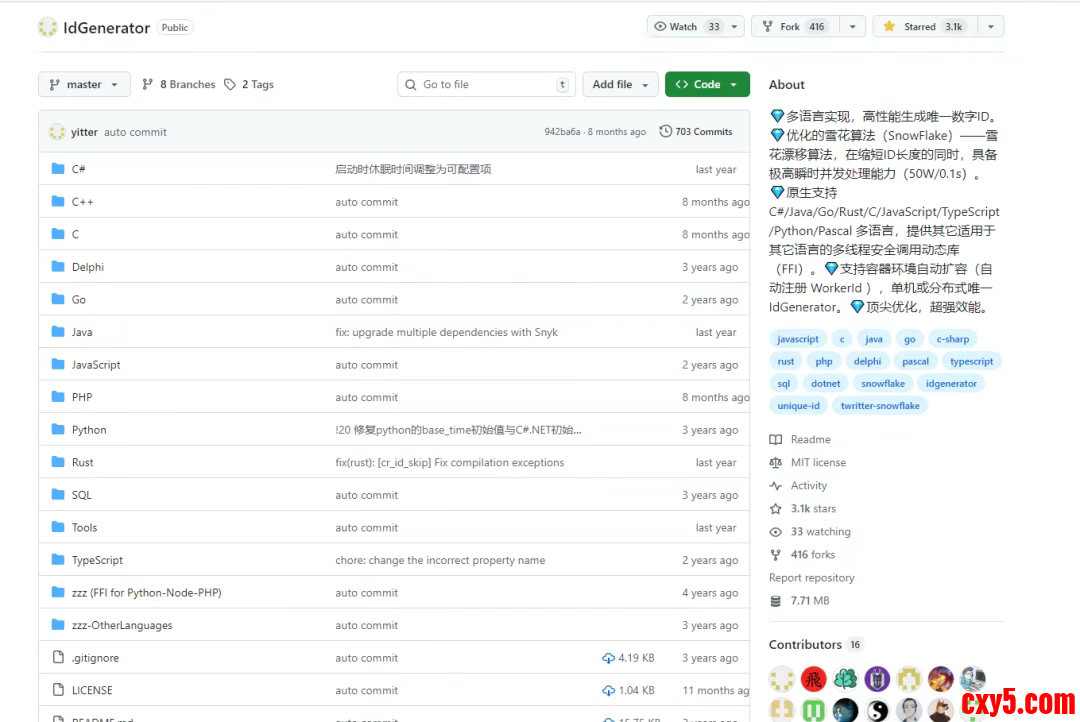
Task: Open the TypeScript folder
Action: point(97,561)
